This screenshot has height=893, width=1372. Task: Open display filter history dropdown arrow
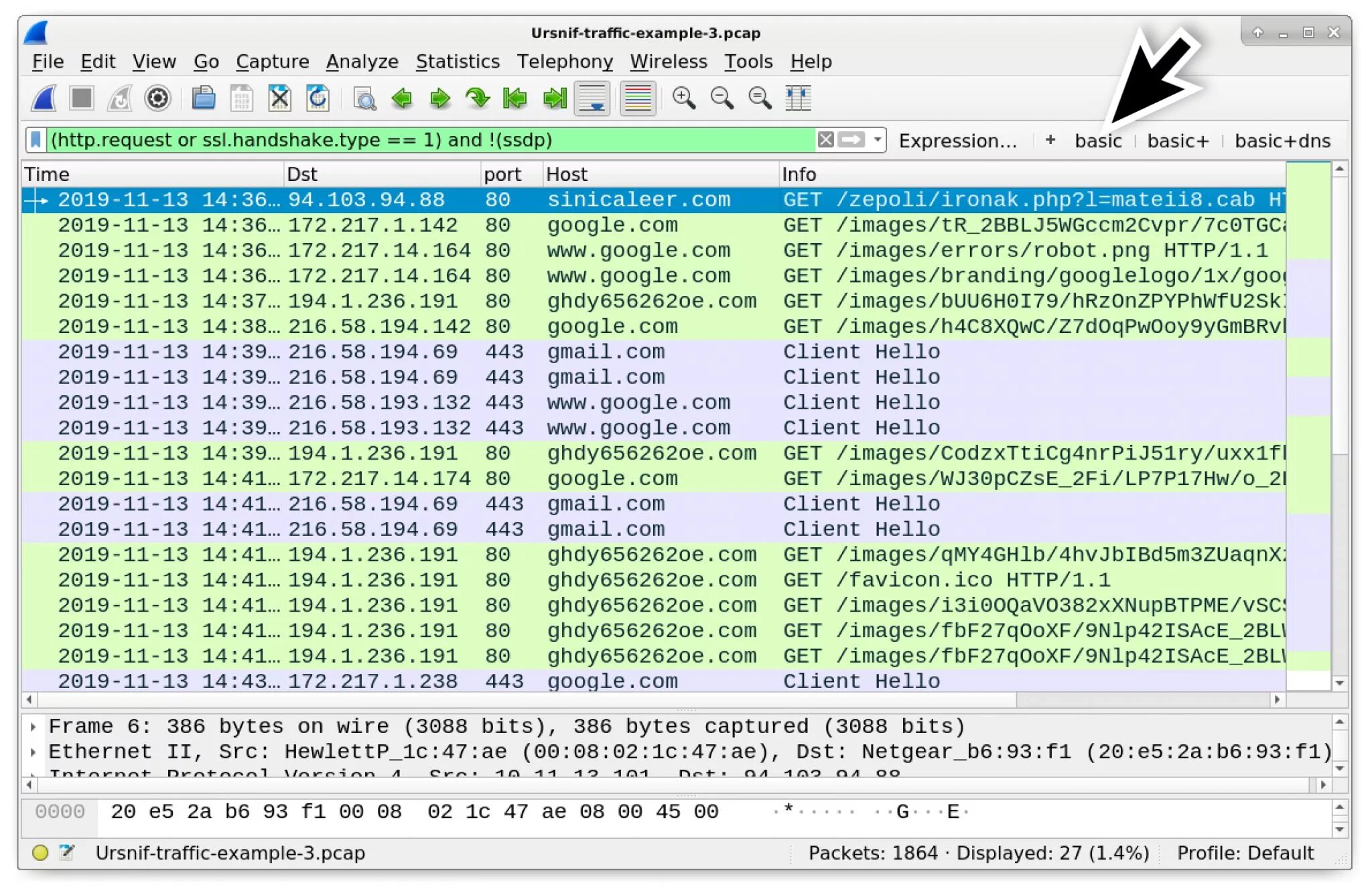(877, 140)
